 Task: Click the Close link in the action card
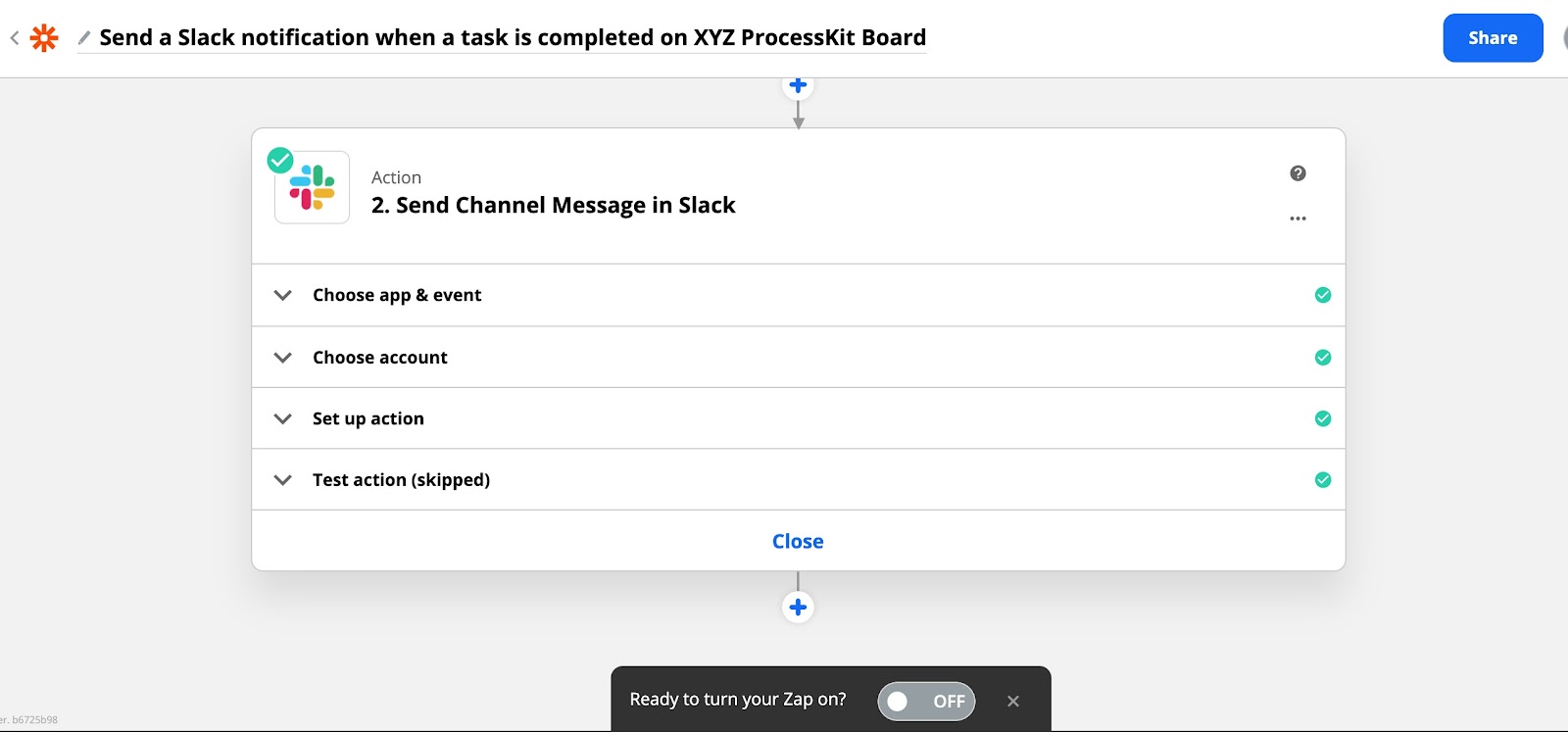point(798,541)
